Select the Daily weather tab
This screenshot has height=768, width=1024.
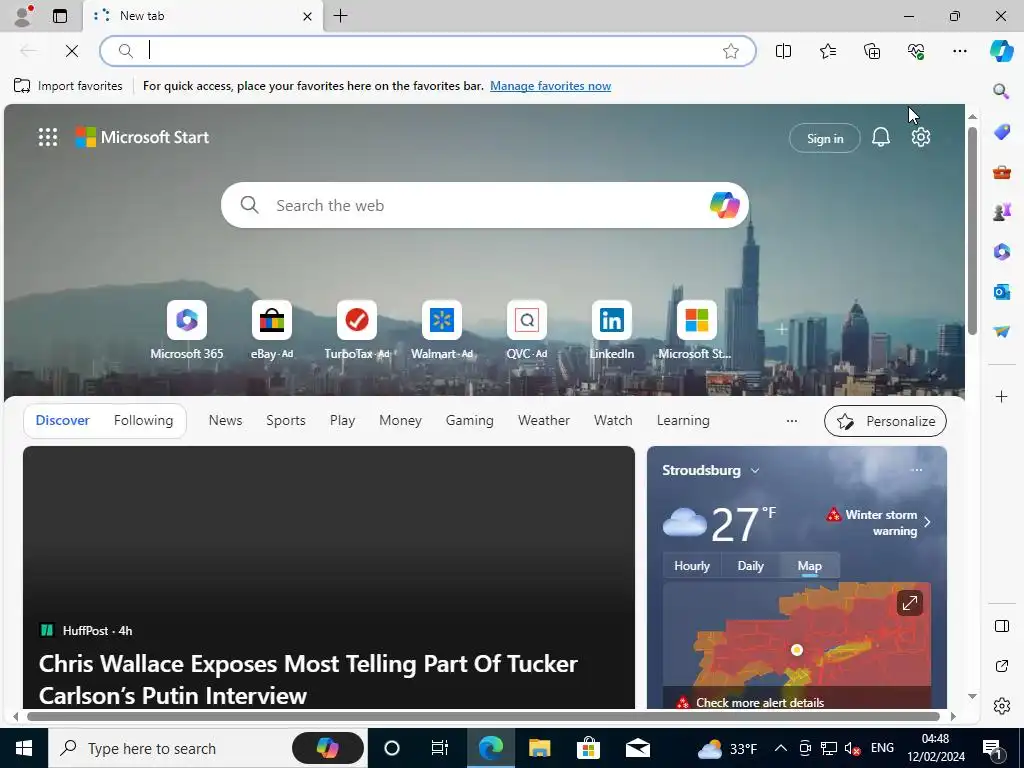[x=750, y=566]
